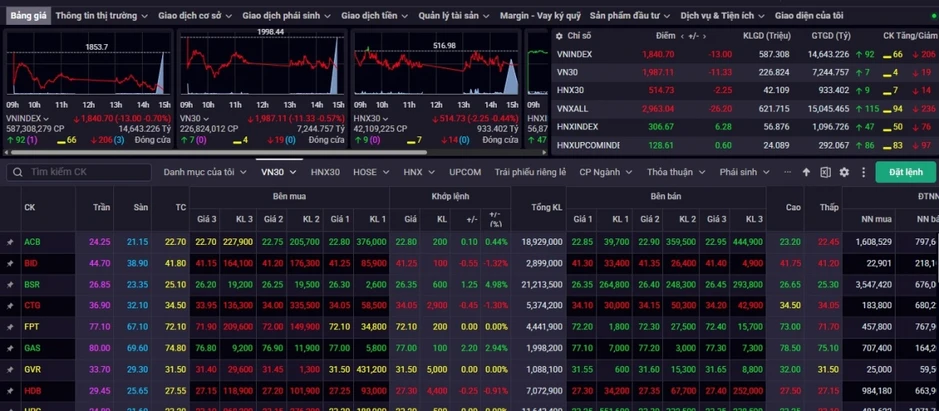Select HNXUPCOMINDEX row in index table
This screenshot has height=411, width=939.
tap(744, 145)
